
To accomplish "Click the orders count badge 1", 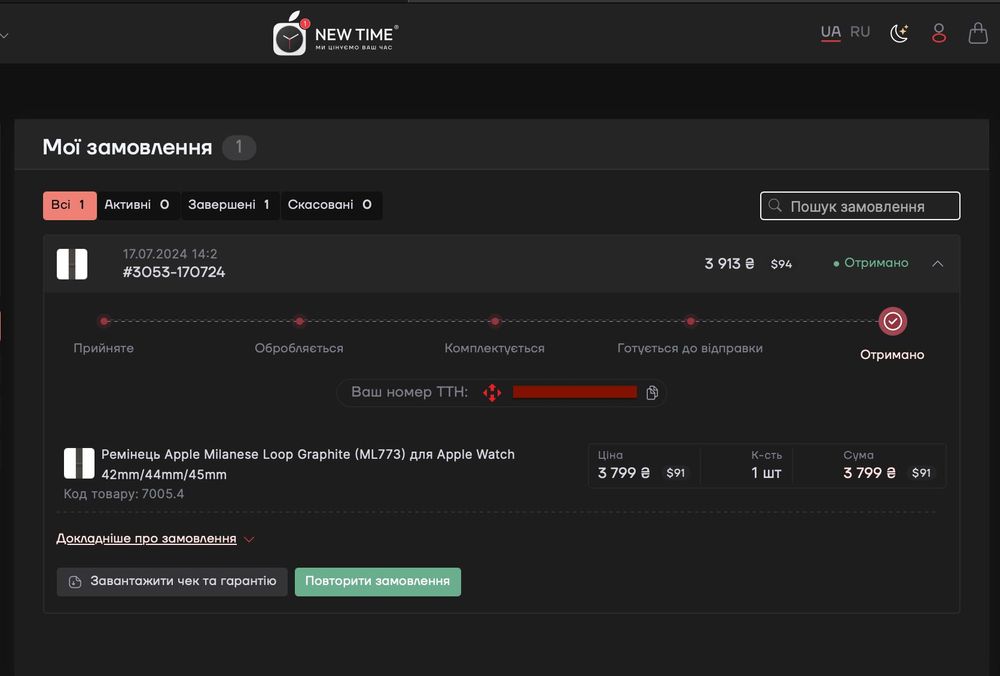I will tap(239, 147).
